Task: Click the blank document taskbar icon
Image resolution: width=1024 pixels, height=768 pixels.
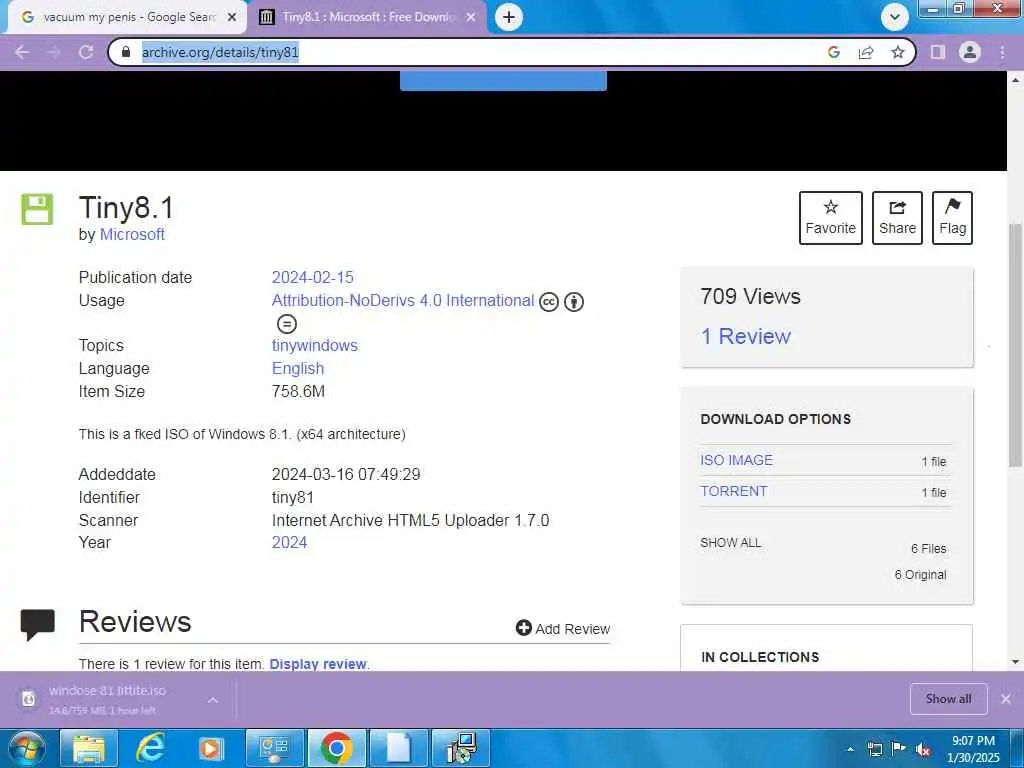Action: point(398,748)
